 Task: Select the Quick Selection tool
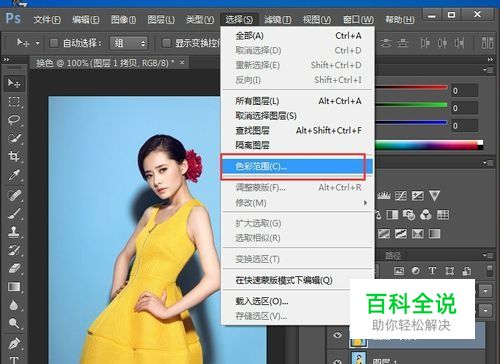tap(14, 138)
